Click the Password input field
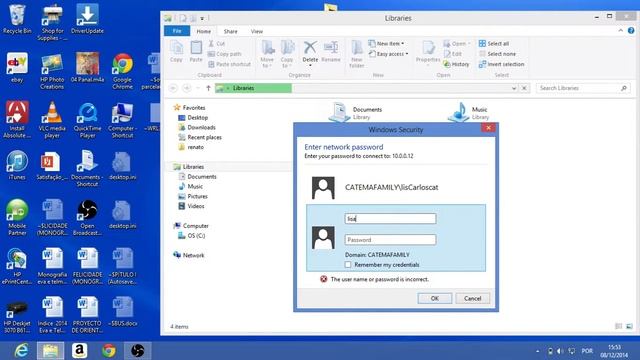The width and height of the screenshot is (640, 360). [390, 240]
